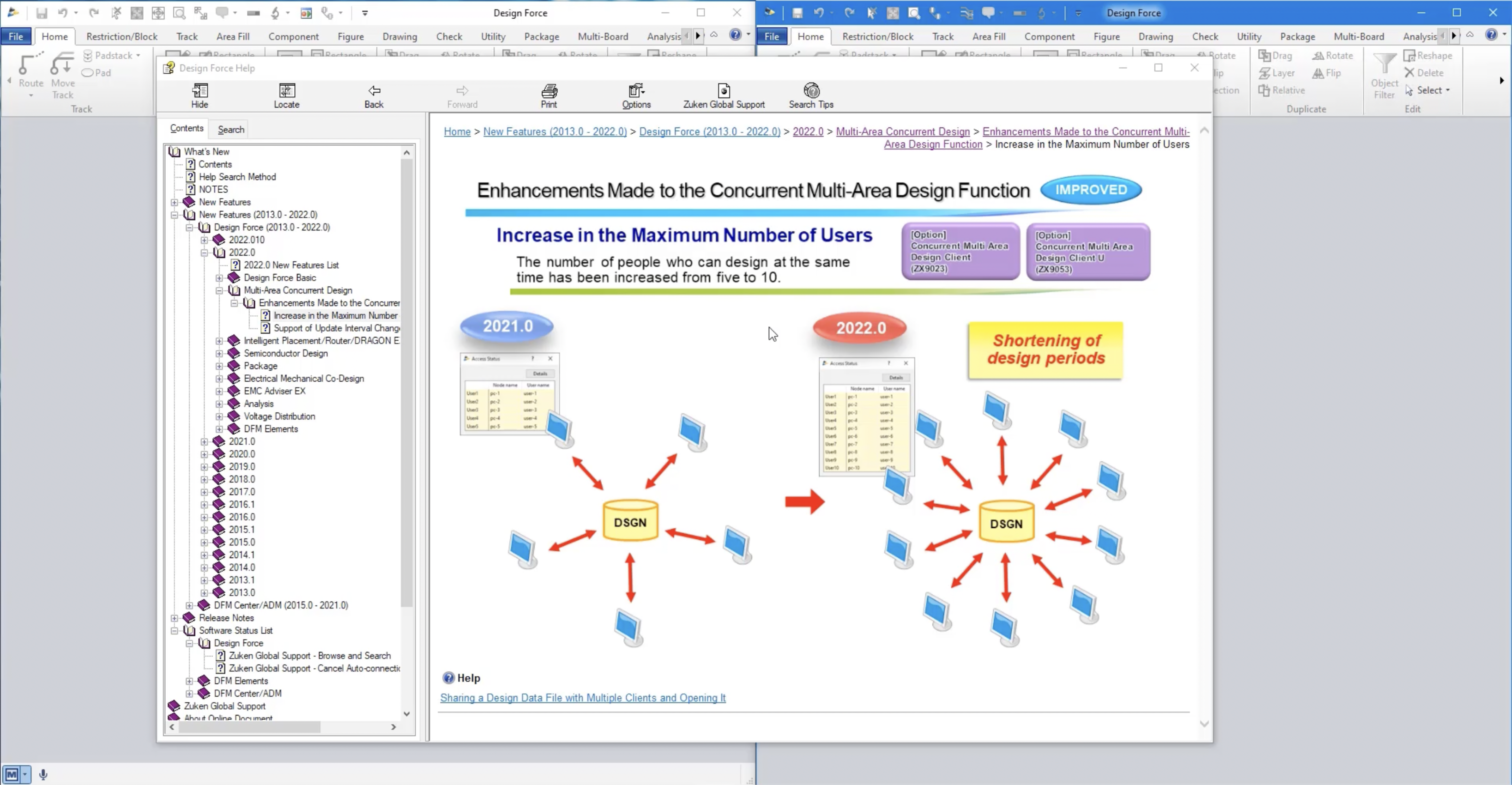This screenshot has height=785, width=1512.
Task: Expand the 2021.0 tree node
Action: (203, 441)
